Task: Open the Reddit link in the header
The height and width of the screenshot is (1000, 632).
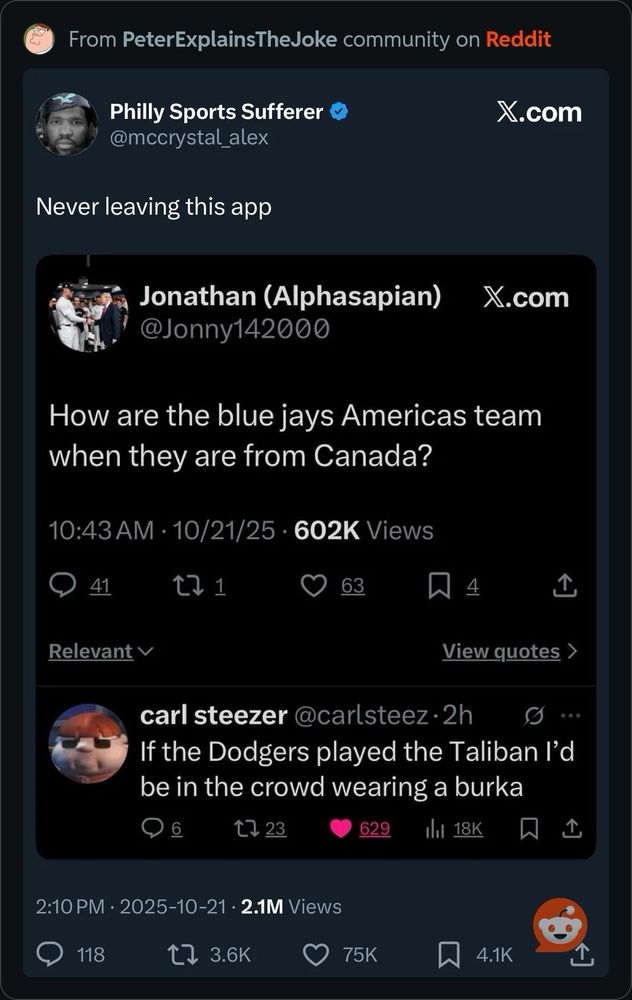Action: tap(518, 39)
